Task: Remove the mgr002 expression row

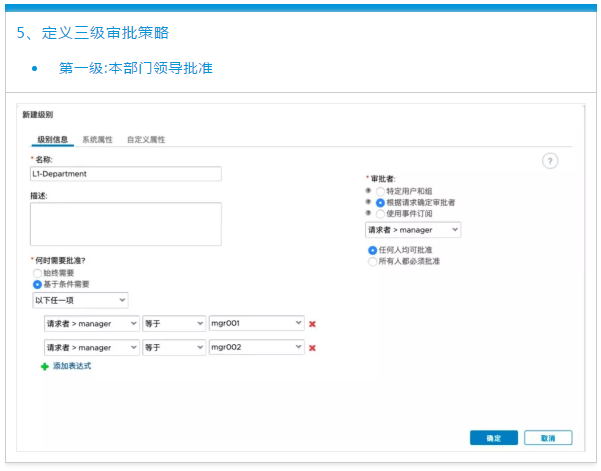Action: [312, 347]
